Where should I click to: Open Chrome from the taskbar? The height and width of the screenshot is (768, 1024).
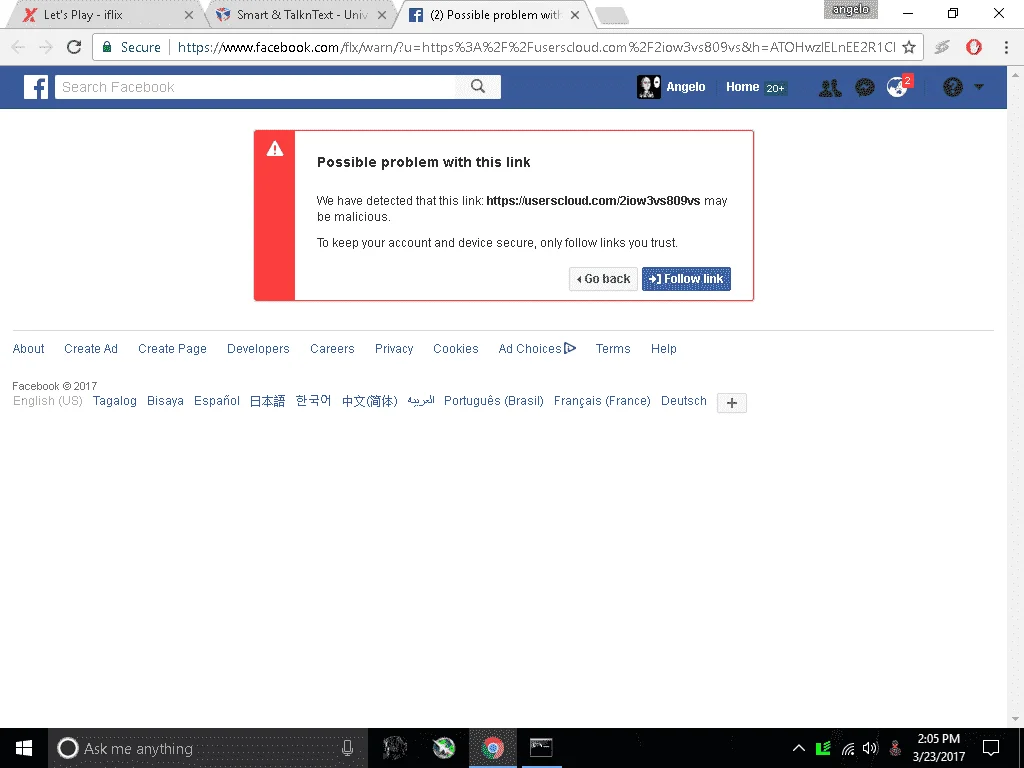(x=493, y=748)
